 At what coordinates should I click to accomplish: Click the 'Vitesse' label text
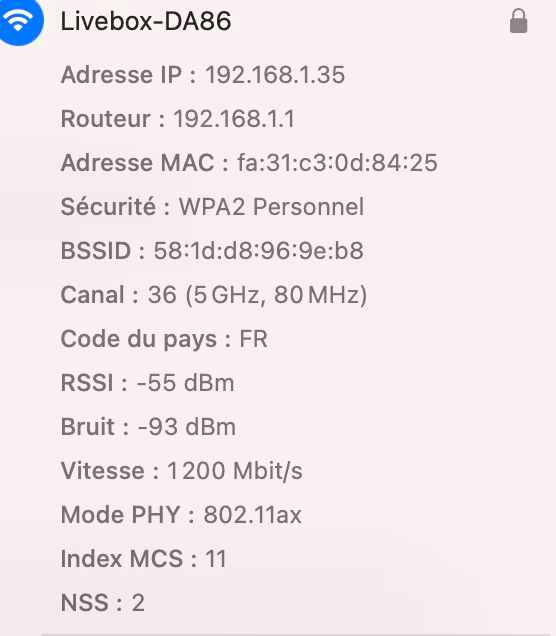[103, 471]
